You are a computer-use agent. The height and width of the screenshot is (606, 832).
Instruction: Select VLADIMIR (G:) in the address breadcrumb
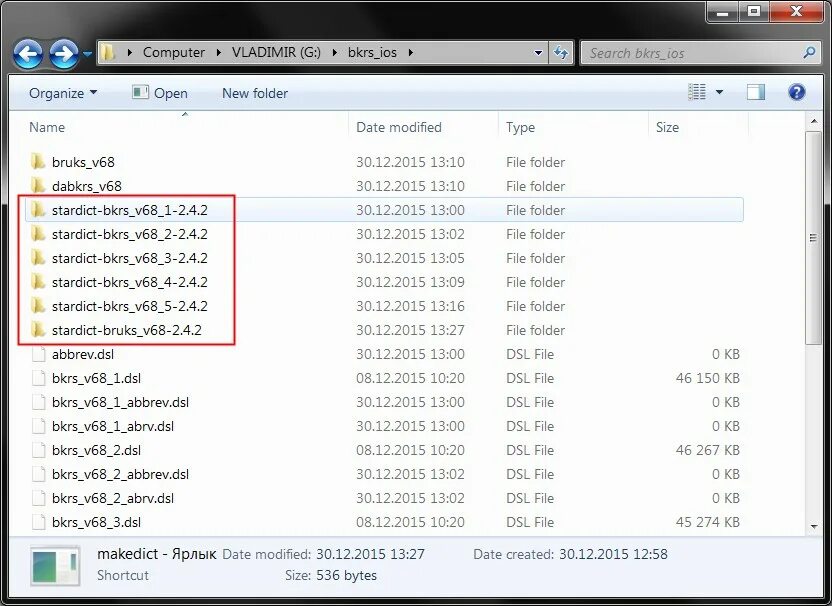276,53
